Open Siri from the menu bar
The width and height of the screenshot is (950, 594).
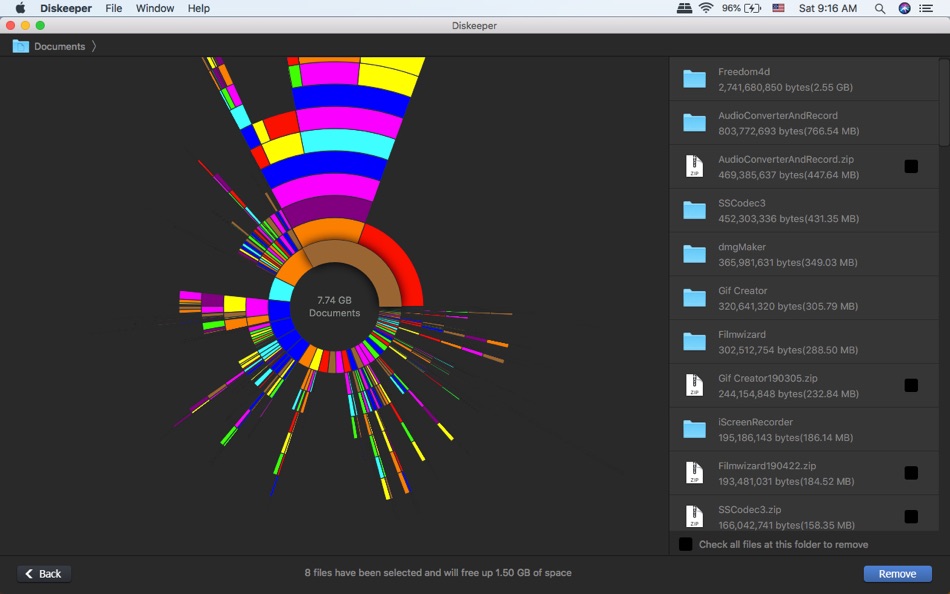click(x=904, y=8)
